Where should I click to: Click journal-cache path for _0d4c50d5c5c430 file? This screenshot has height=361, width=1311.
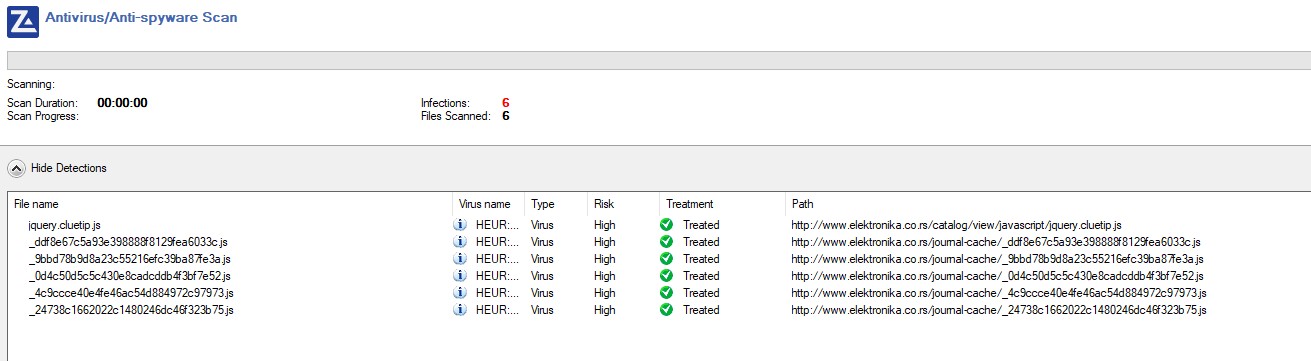pos(997,276)
